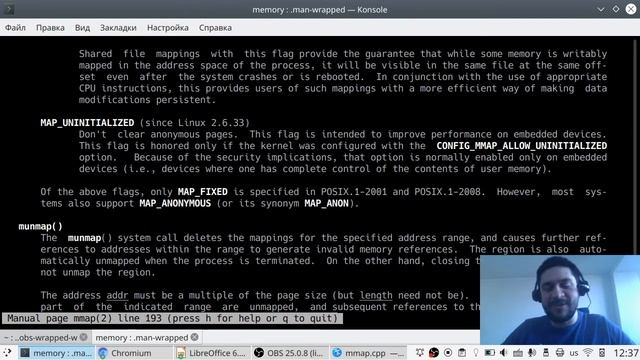Open the volume speaker tray icon
The image size is (640, 360).
click(503, 353)
